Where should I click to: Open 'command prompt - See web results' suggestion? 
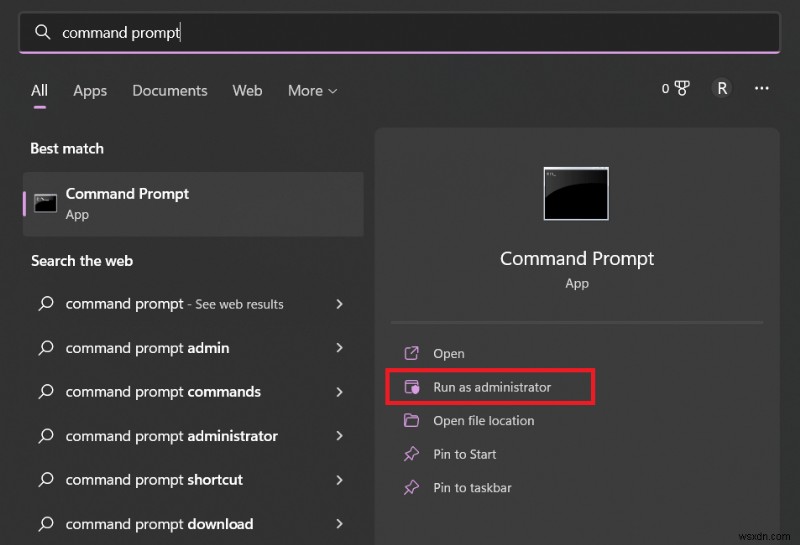point(193,304)
